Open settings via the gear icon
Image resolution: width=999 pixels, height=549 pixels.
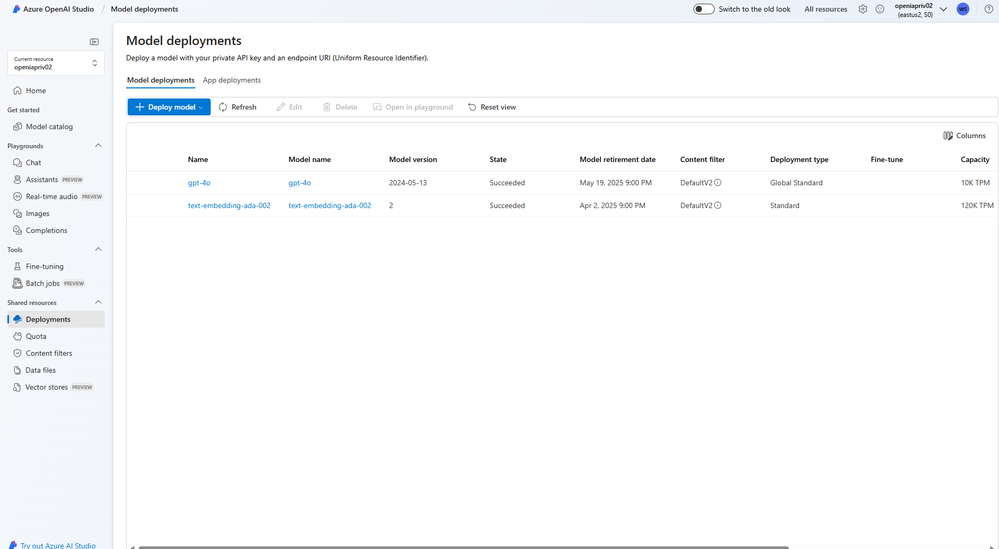coord(863,9)
